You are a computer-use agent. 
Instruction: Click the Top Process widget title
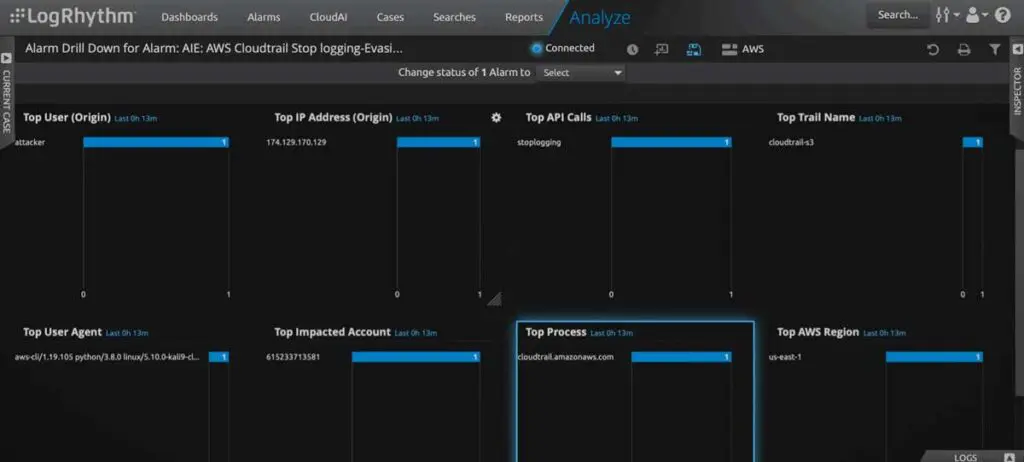pos(556,332)
